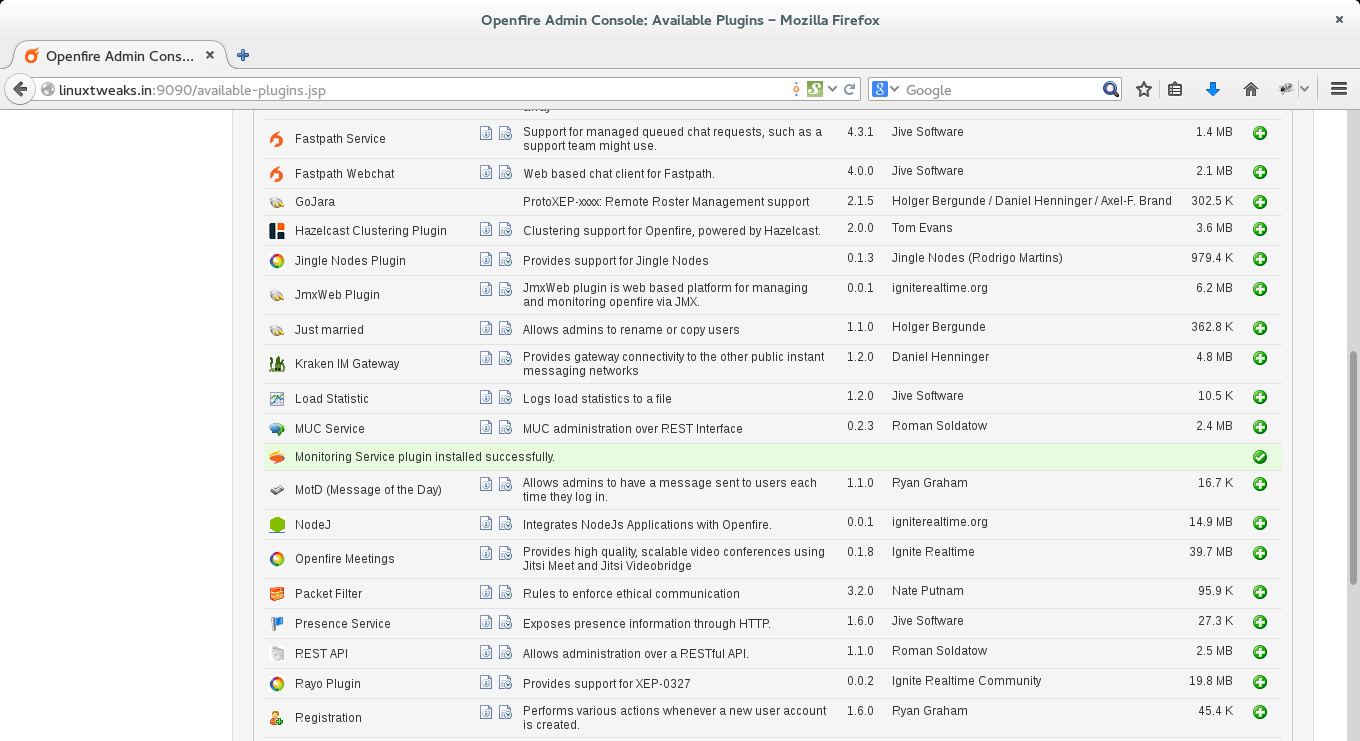View README icon for REST API plugin

pyautogui.click(x=486, y=652)
